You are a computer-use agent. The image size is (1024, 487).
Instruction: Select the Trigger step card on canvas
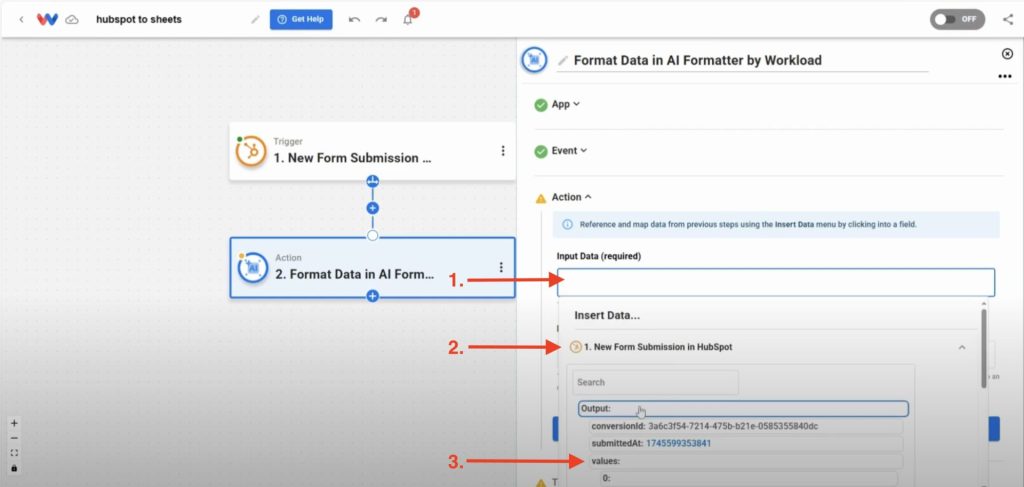coord(372,151)
